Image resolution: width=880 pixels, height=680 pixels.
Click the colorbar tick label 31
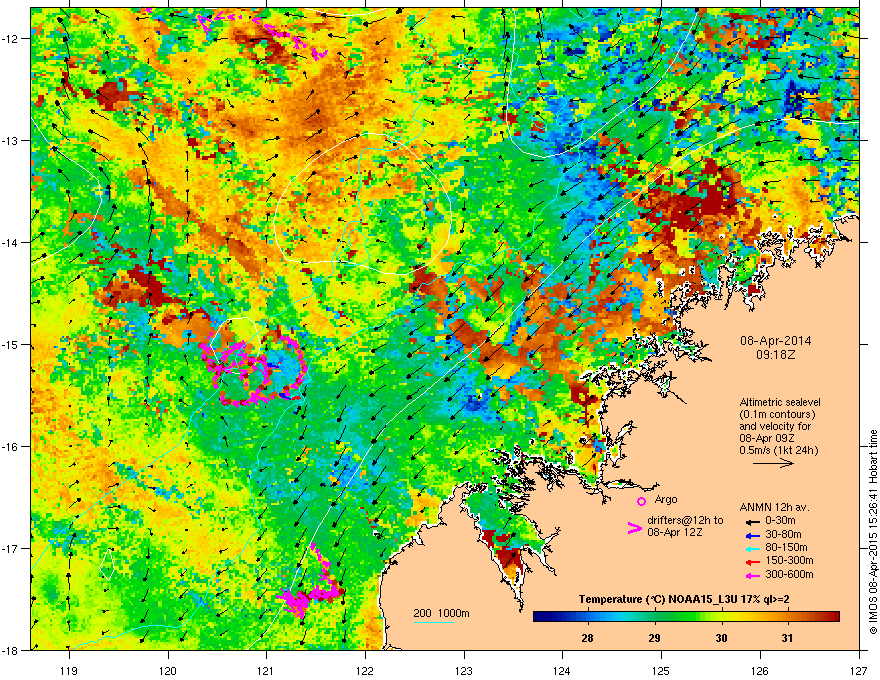click(x=787, y=638)
